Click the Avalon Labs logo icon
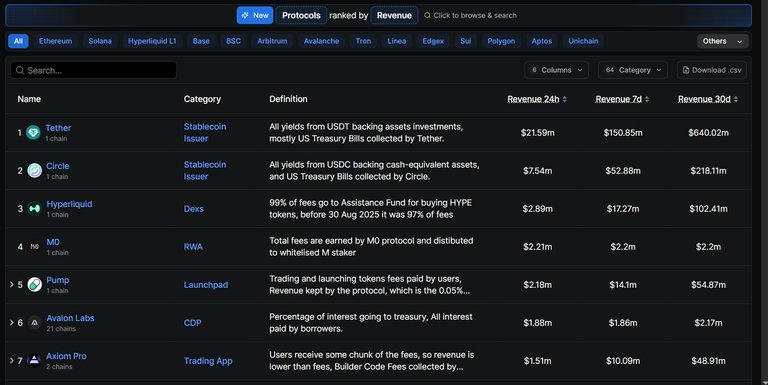The image size is (768, 385). [34, 323]
